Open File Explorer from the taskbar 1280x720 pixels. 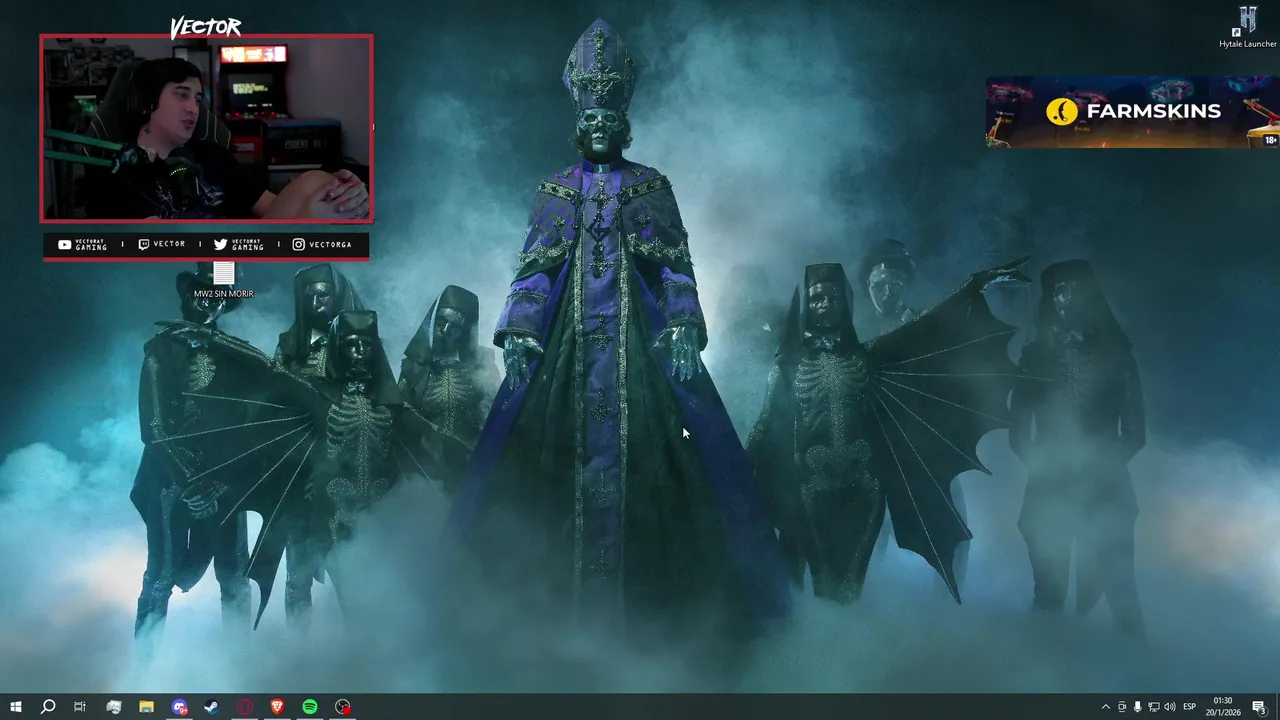coord(146,707)
